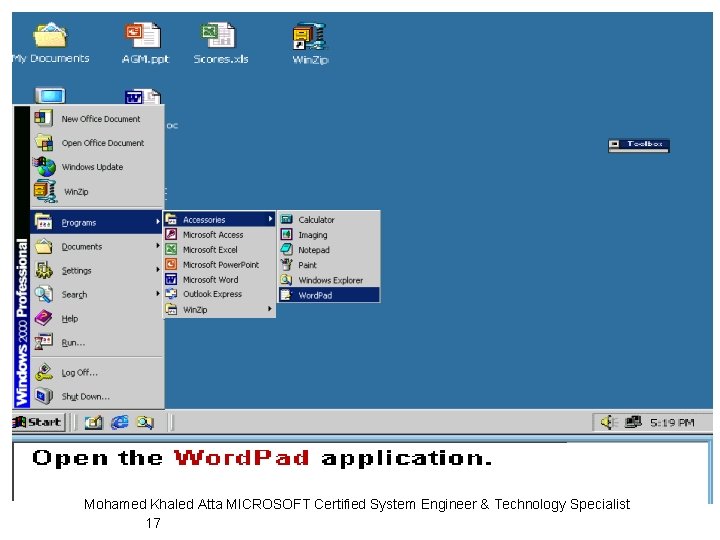The width and height of the screenshot is (720, 540).
Task: Expand the Accessories submenu arrow
Action: [270, 219]
